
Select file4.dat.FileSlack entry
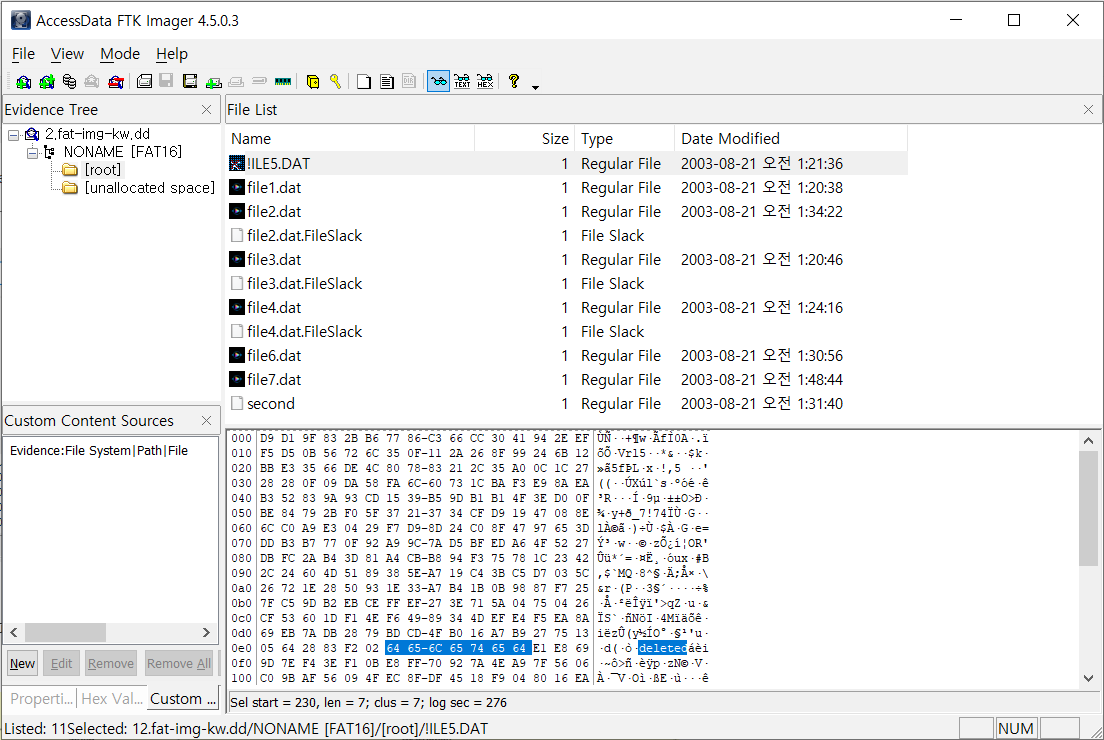click(305, 332)
